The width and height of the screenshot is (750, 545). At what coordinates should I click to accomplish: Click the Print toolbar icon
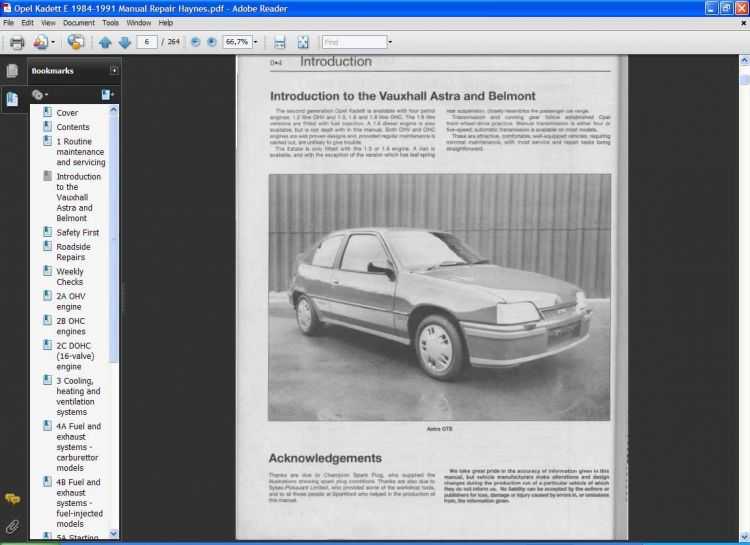(x=17, y=43)
